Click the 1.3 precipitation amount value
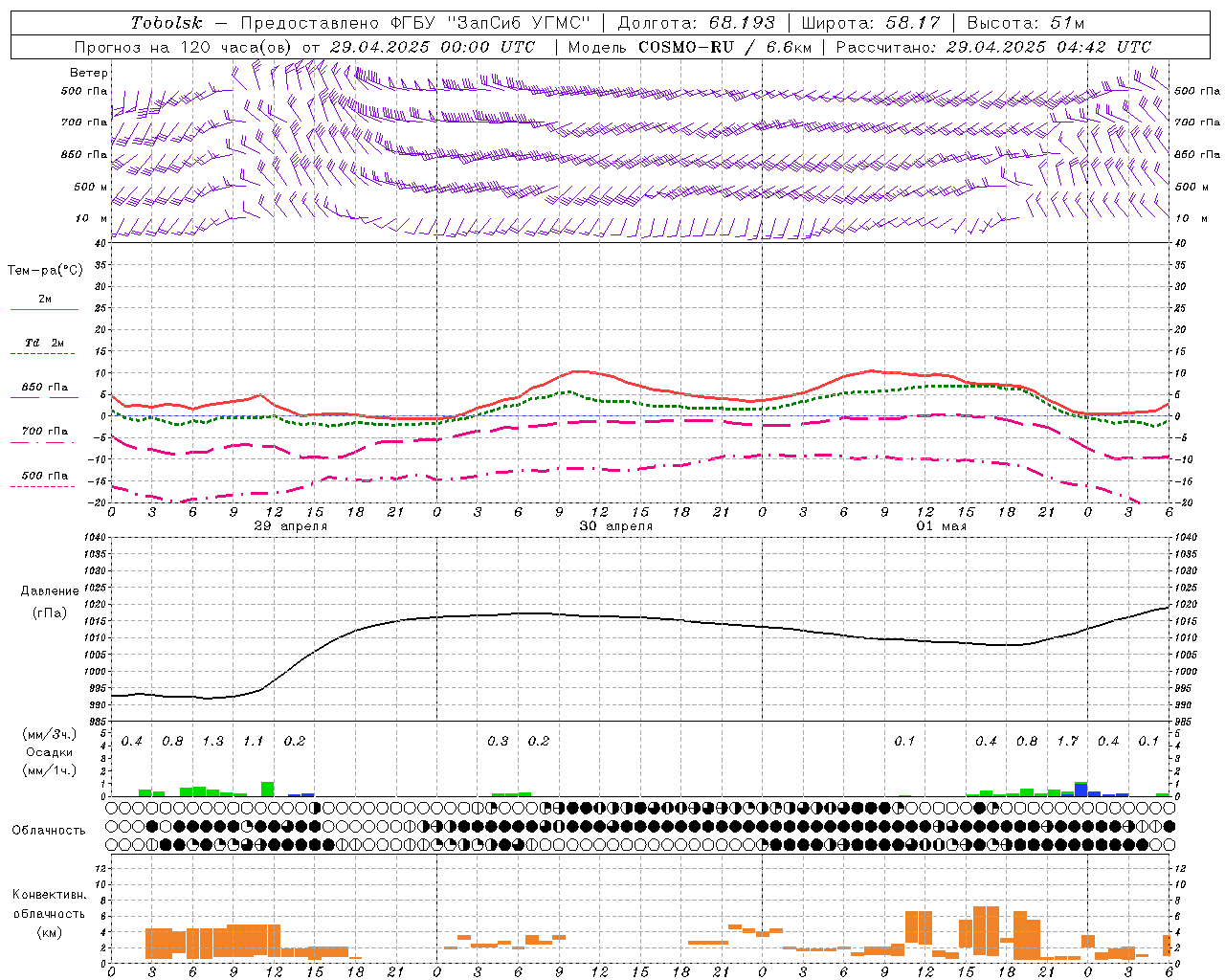Screen dimensions: 1225x980 click(212, 742)
